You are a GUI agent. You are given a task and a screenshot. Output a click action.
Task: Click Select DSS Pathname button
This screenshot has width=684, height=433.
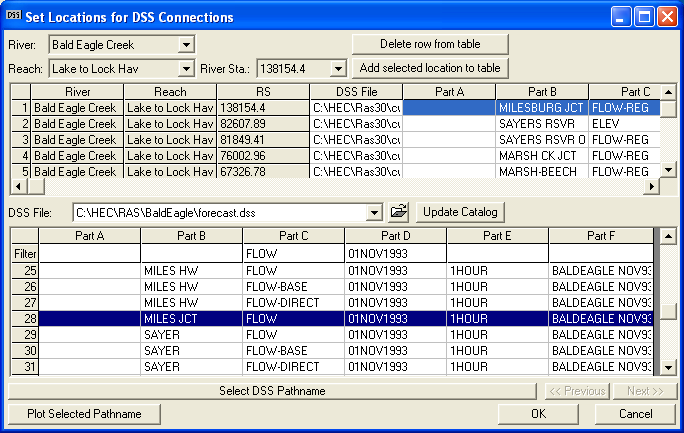272,391
